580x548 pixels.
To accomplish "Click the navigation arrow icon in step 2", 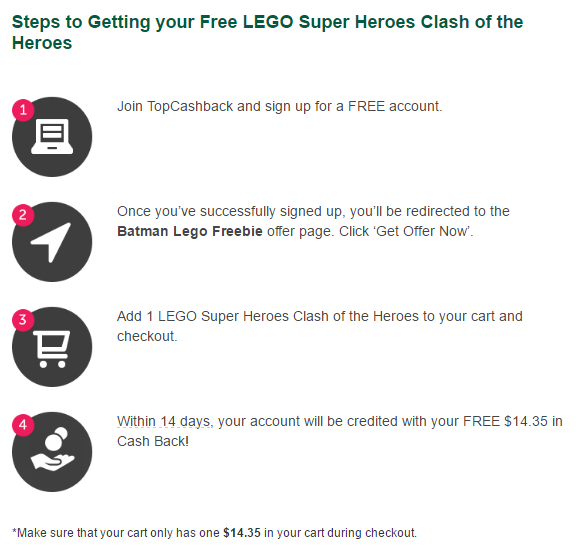I will 52,242.
